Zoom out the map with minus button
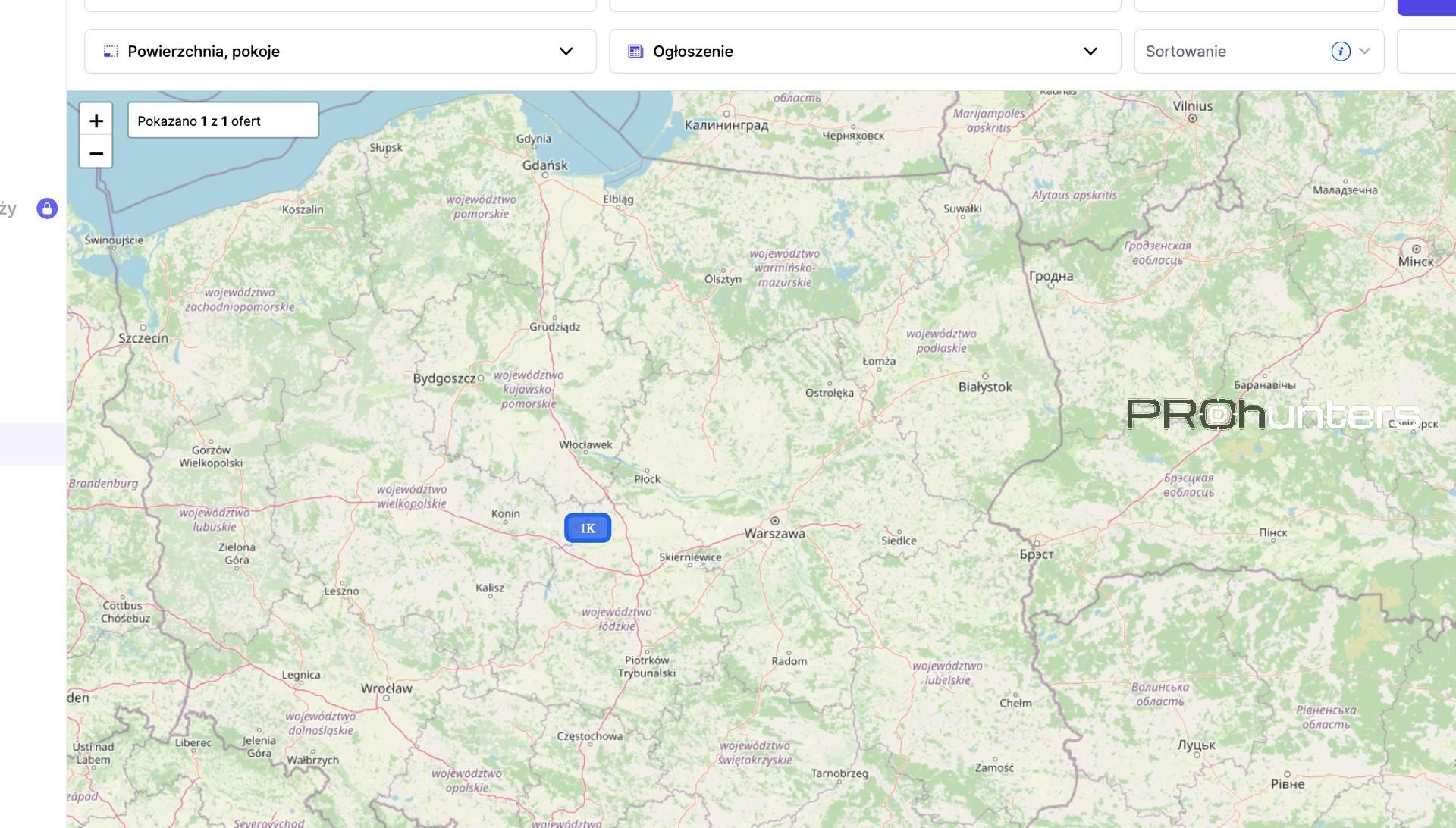Screen dimensions: 1456x828 click(x=96, y=153)
